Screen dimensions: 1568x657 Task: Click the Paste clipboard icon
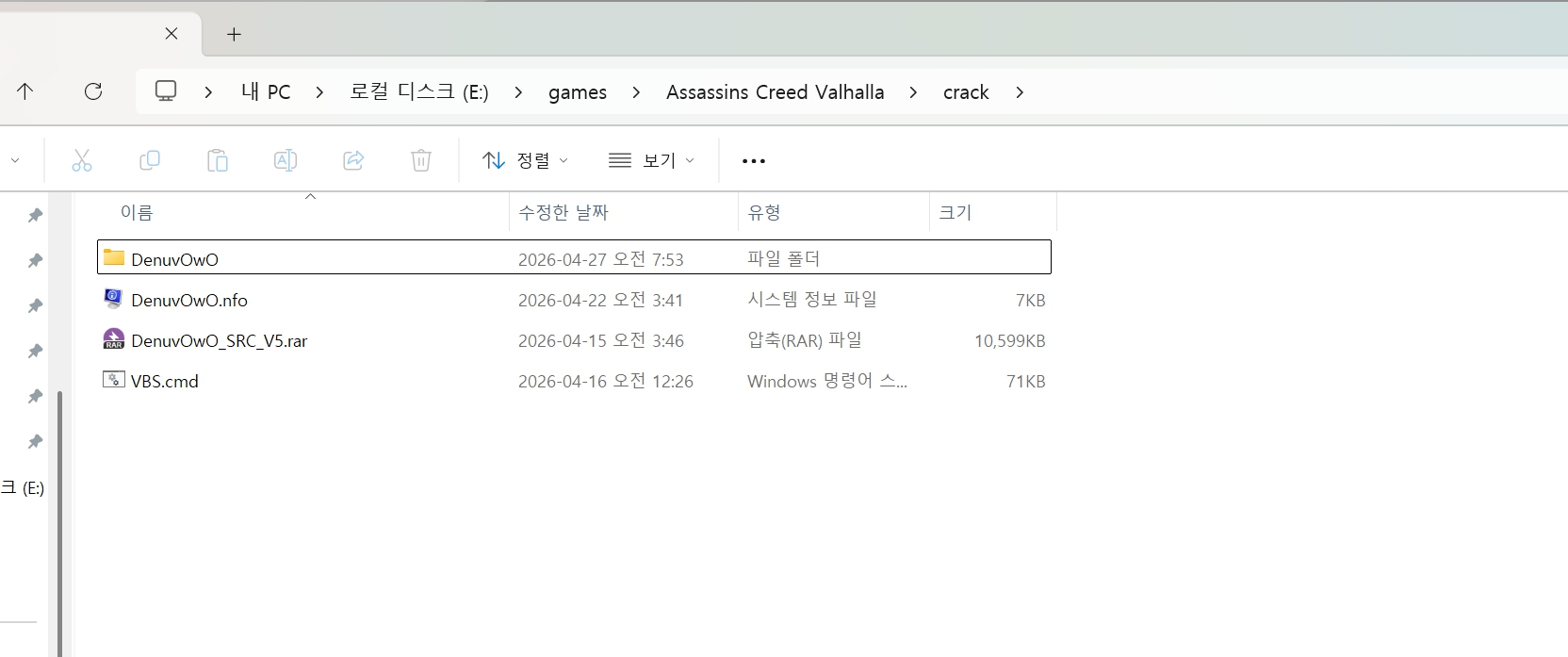click(x=218, y=161)
